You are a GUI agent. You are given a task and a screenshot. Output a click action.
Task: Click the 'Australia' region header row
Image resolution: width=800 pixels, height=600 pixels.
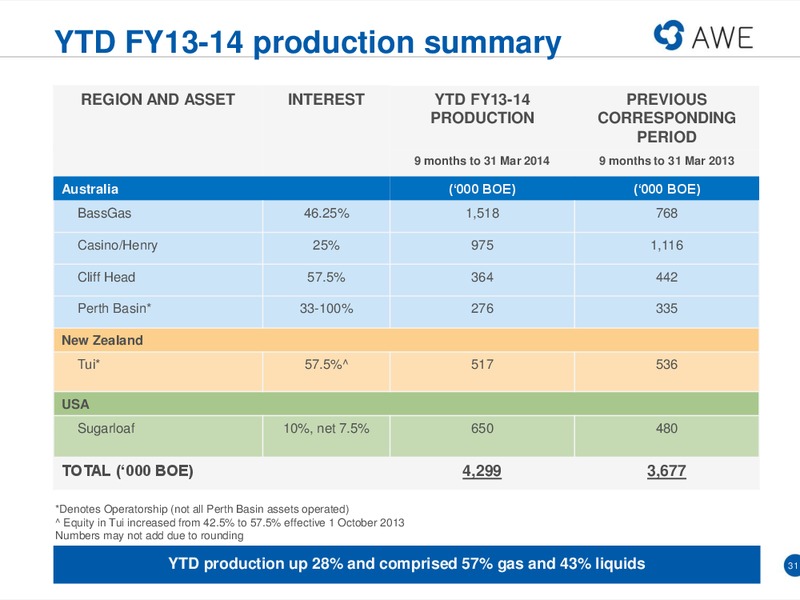point(406,189)
